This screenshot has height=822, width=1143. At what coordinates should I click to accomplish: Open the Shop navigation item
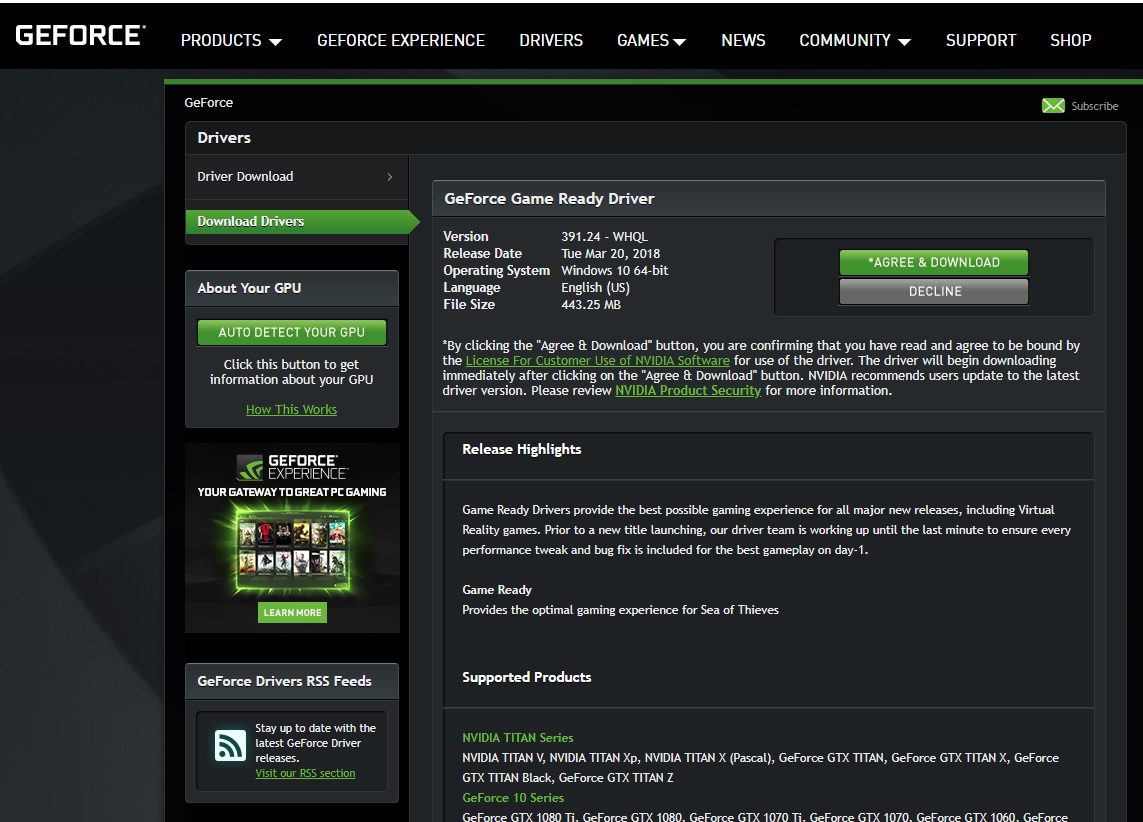(x=1070, y=41)
